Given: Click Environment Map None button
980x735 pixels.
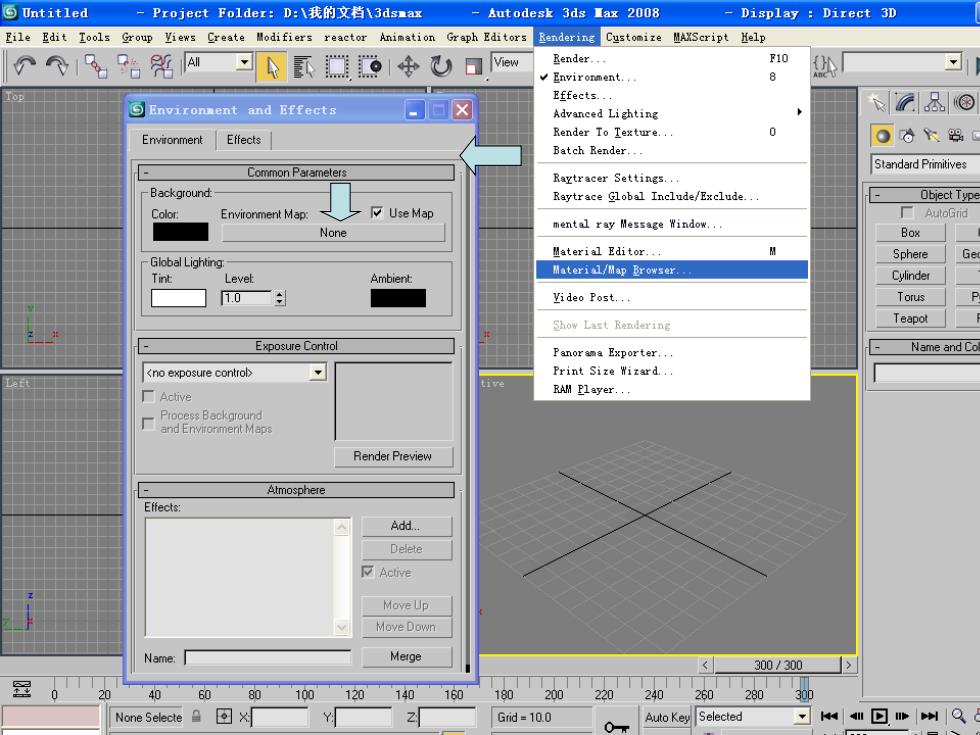Looking at the screenshot, I should click(x=333, y=232).
